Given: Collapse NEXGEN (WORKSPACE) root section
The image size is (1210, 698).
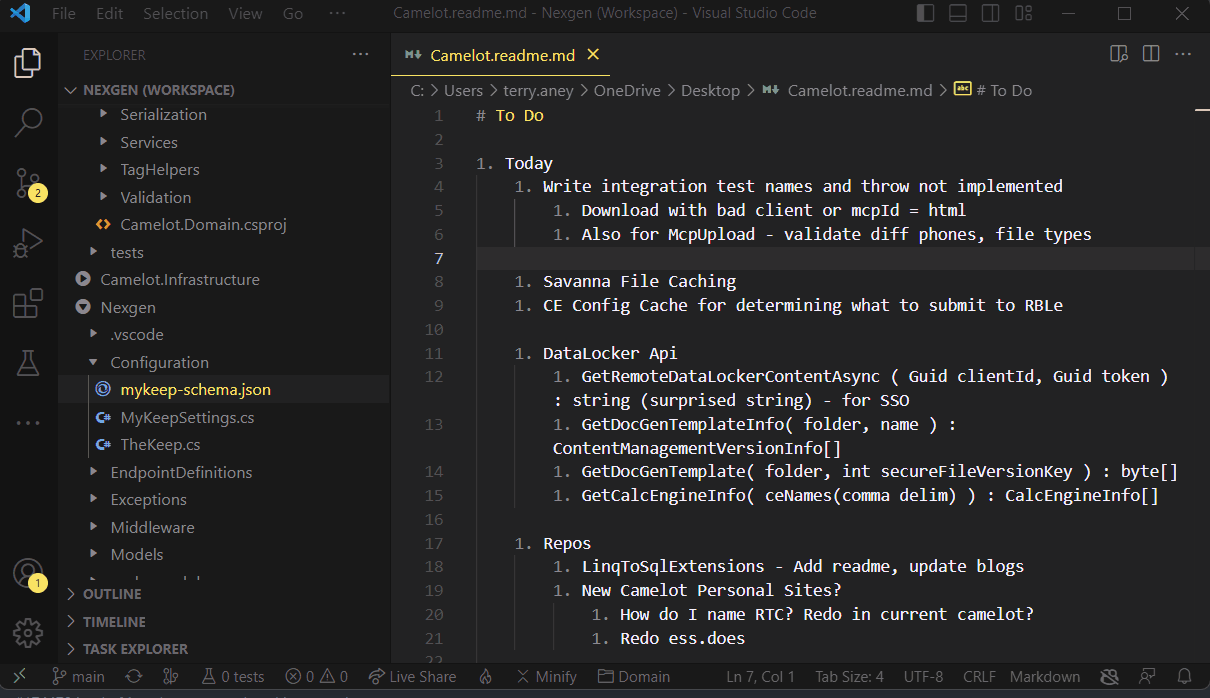Looking at the screenshot, I should 159,90.
